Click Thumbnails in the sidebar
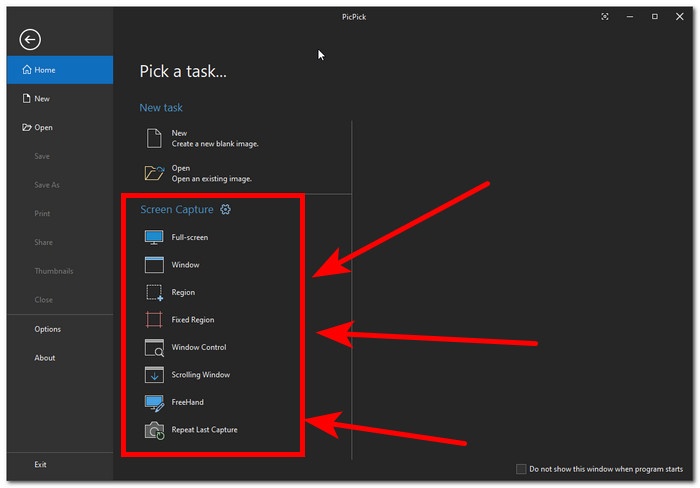The height and width of the screenshot is (488, 700). tap(54, 271)
